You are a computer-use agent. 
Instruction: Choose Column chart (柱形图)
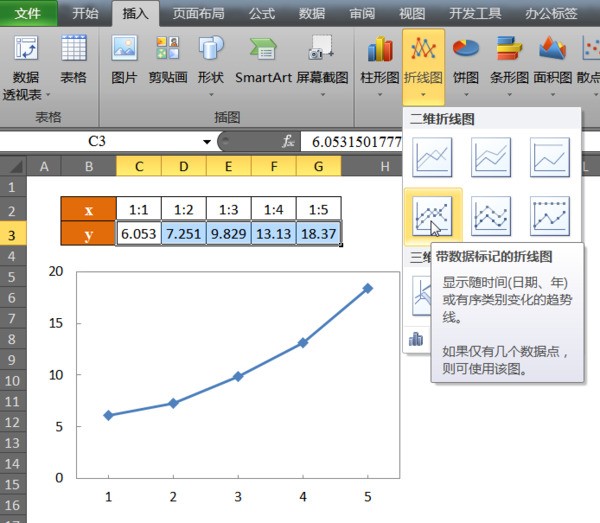380,65
